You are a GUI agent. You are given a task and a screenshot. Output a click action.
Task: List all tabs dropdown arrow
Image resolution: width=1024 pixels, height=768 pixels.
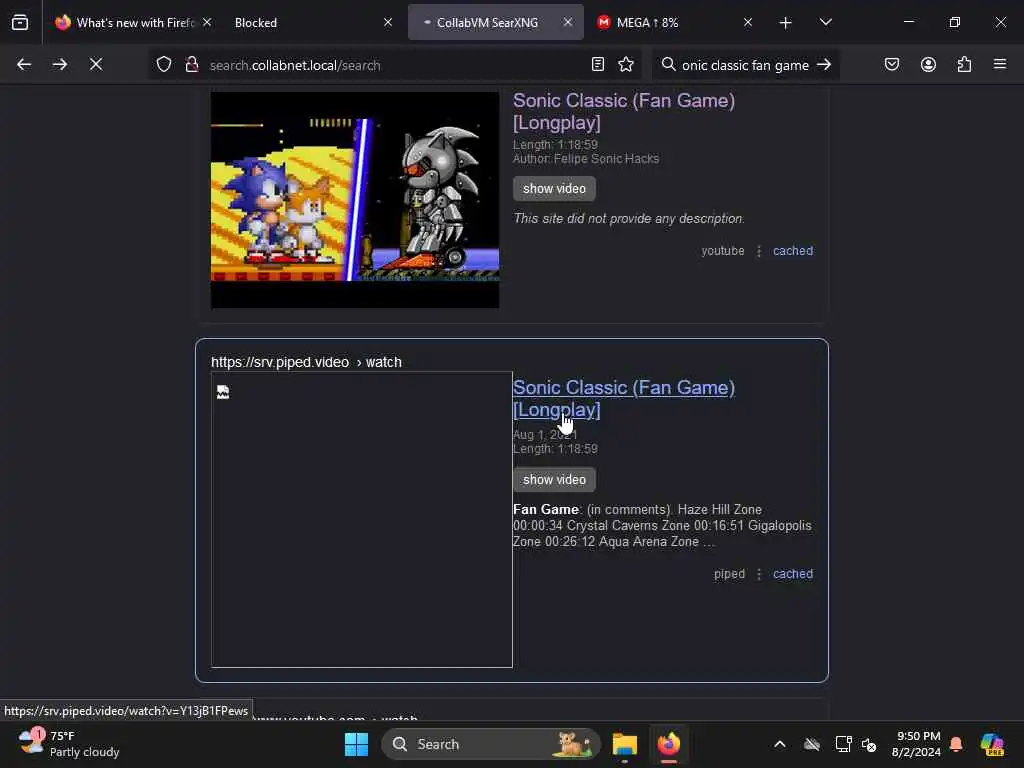pyautogui.click(x=825, y=23)
